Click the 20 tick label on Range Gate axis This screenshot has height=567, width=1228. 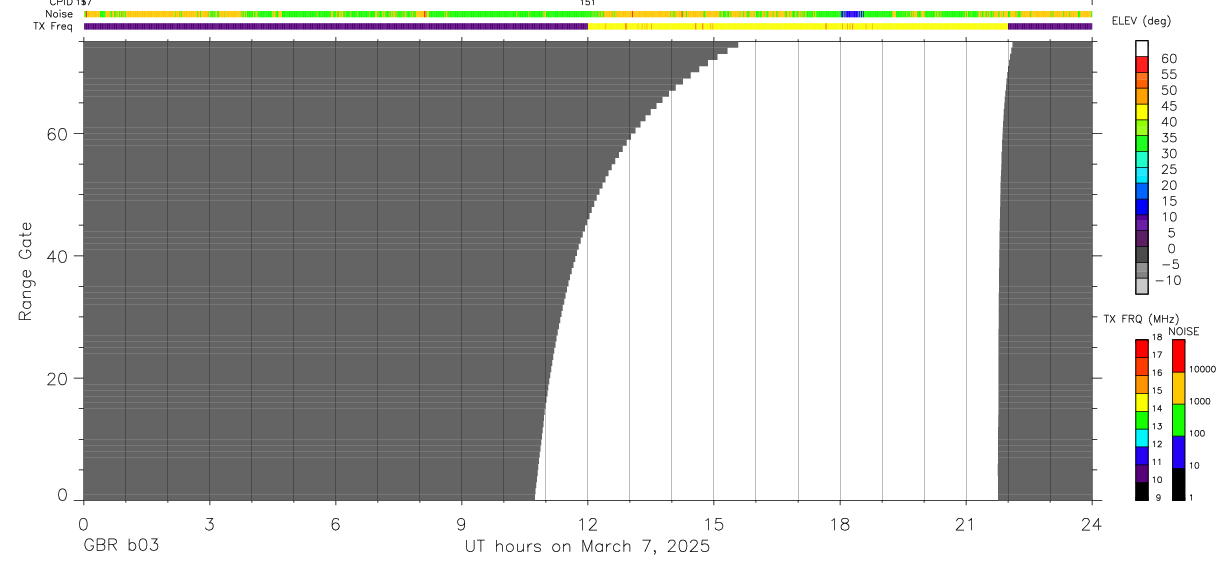59,379
